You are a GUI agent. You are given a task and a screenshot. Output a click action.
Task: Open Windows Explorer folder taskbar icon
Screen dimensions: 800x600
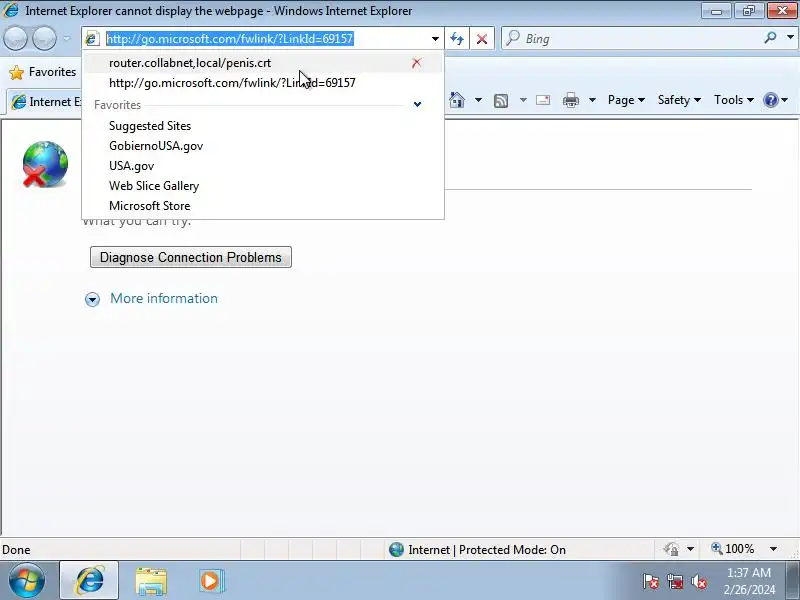[151, 581]
